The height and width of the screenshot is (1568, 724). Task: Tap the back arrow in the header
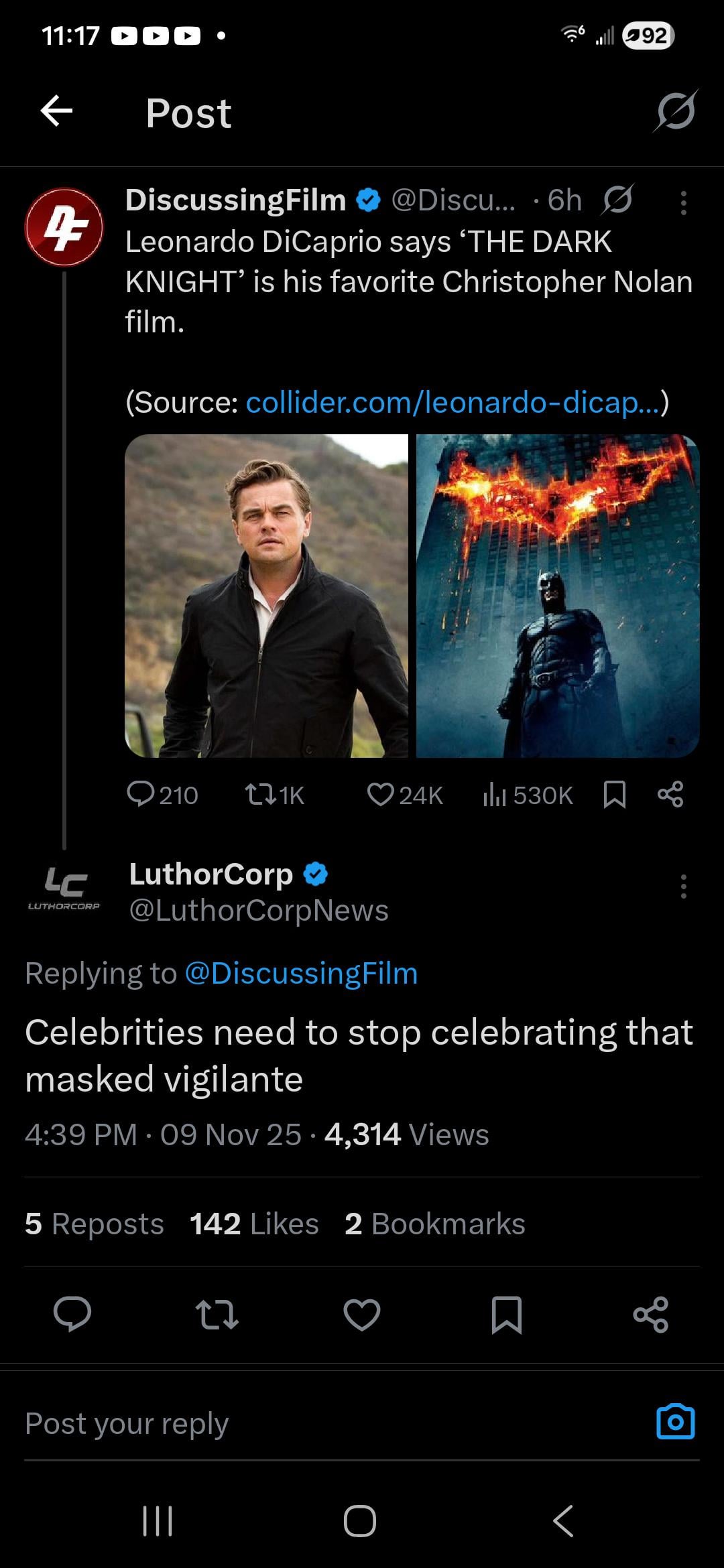click(x=57, y=111)
